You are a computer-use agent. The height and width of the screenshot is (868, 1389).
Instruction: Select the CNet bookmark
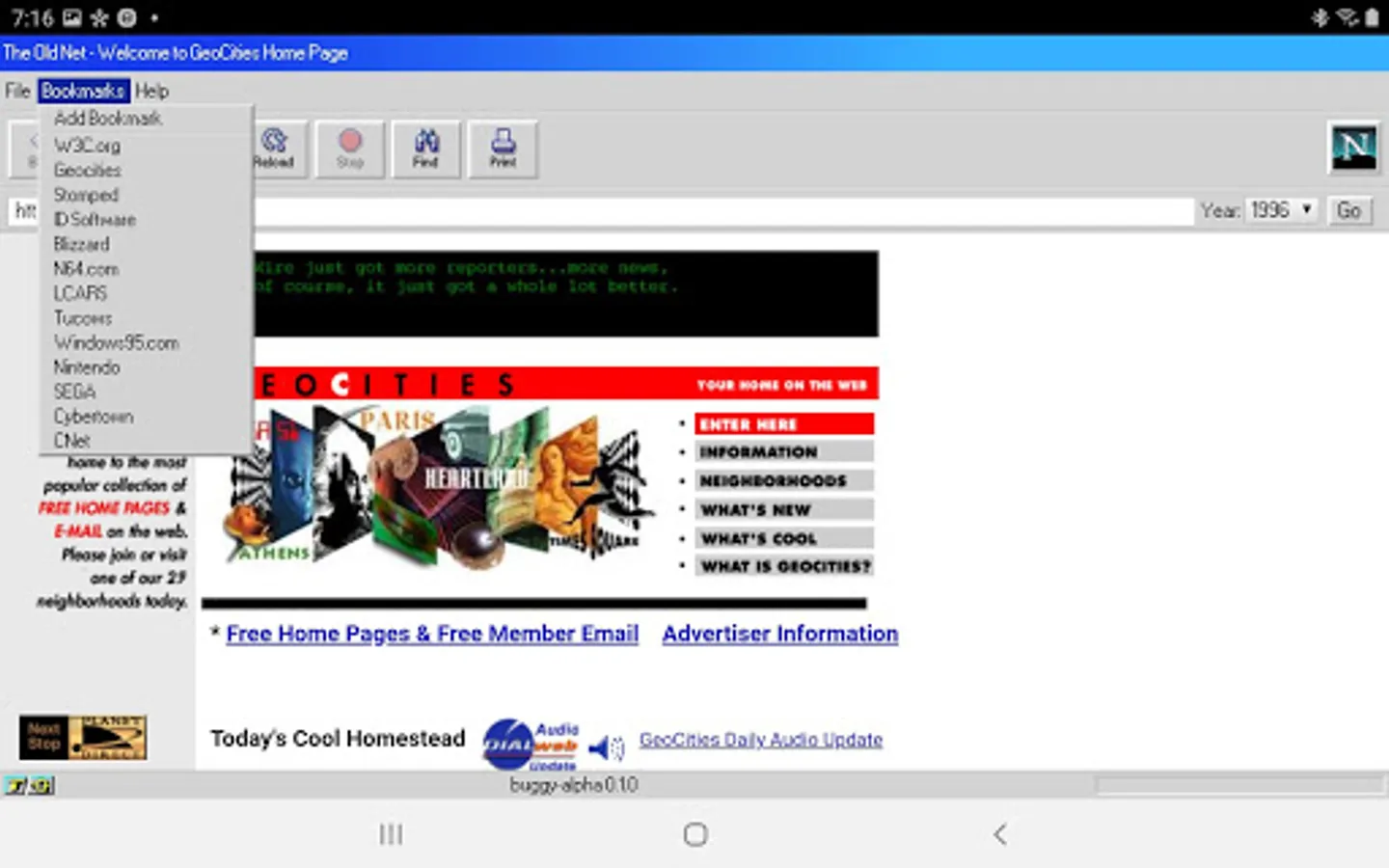point(145,441)
